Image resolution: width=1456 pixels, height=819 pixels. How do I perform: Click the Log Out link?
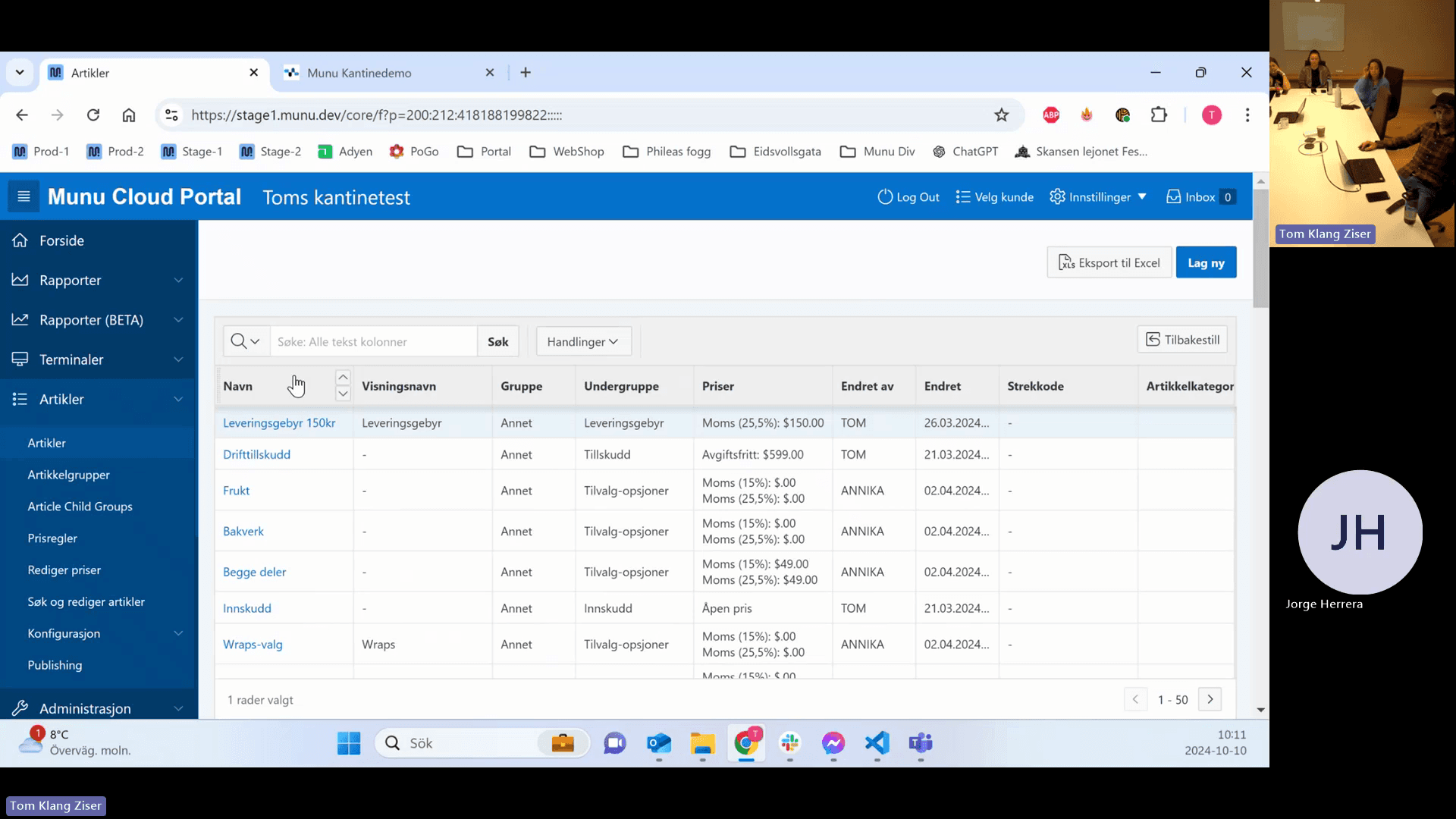(x=908, y=197)
